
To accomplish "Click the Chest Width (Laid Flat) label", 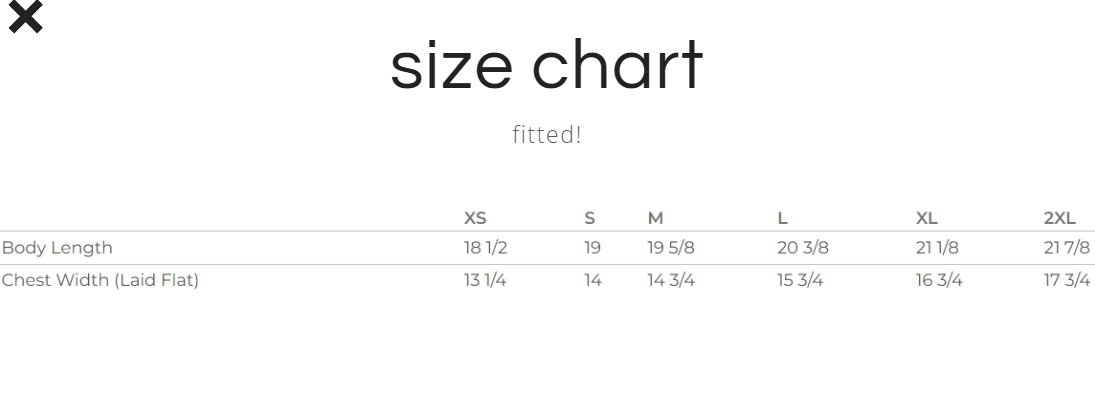I will (101, 281).
